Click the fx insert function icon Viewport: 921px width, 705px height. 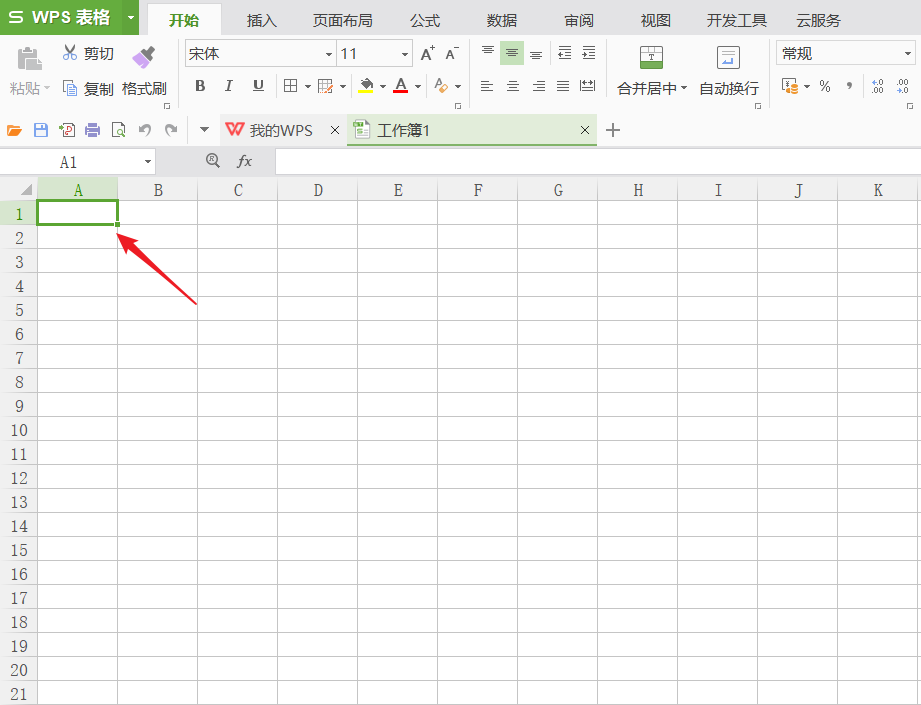pyautogui.click(x=244, y=161)
